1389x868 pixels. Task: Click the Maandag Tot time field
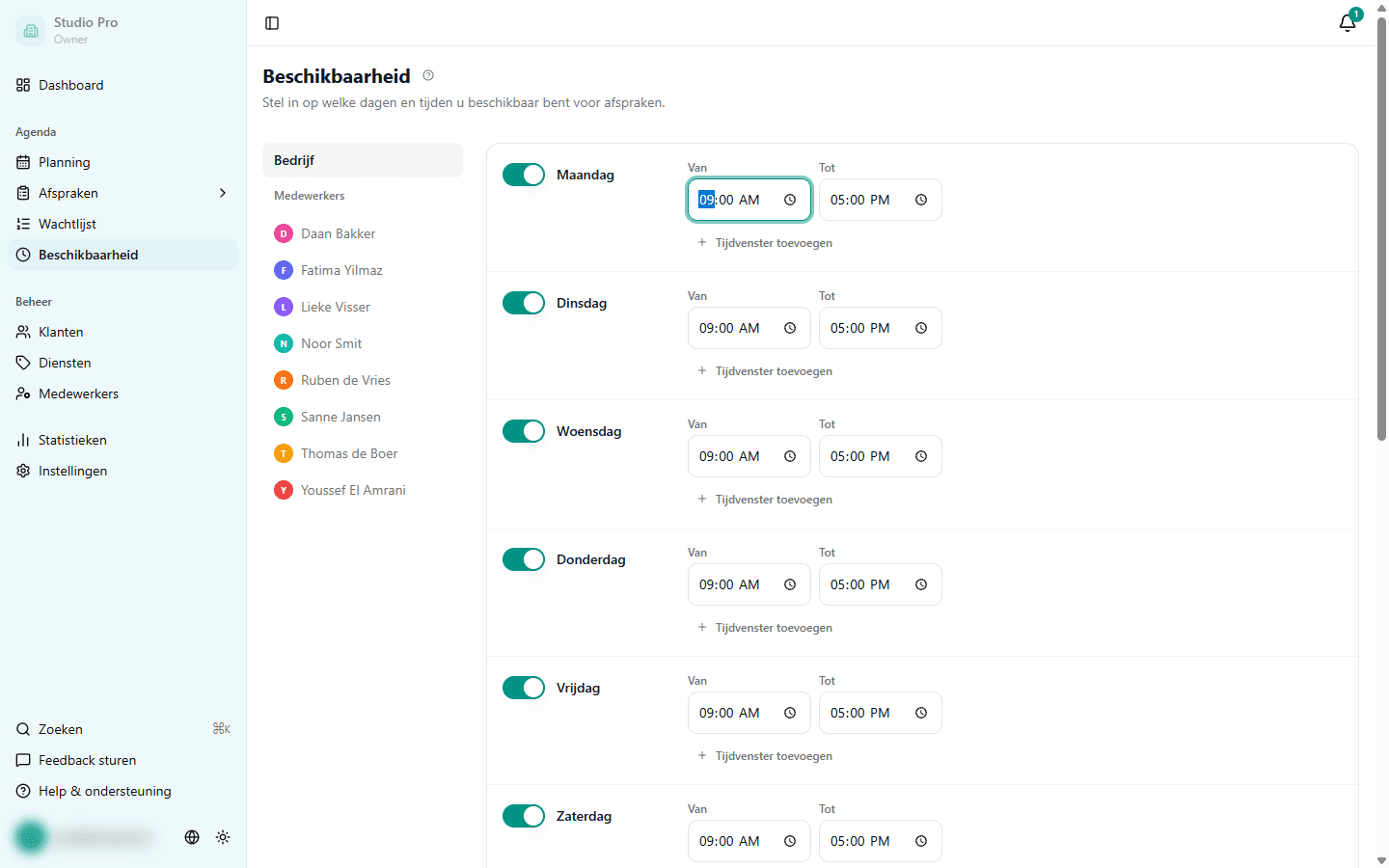point(881,200)
